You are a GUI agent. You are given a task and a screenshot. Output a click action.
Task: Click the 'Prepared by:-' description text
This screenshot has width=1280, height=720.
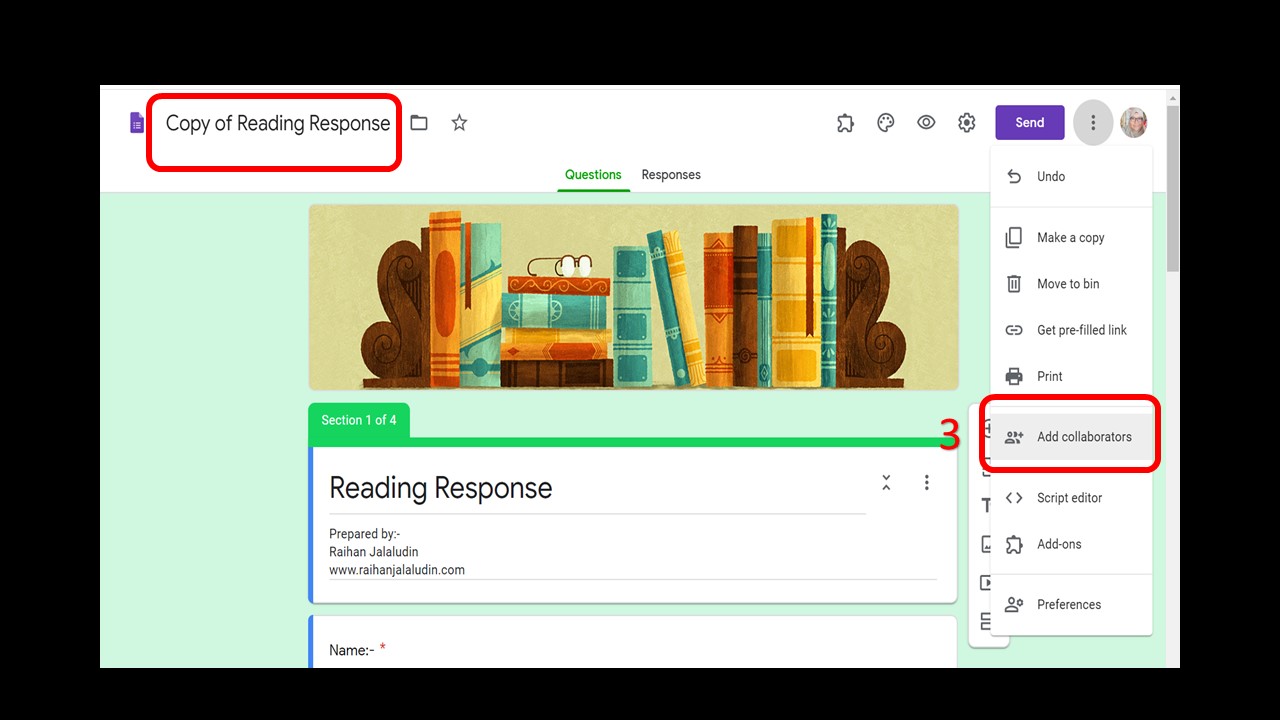coord(365,534)
